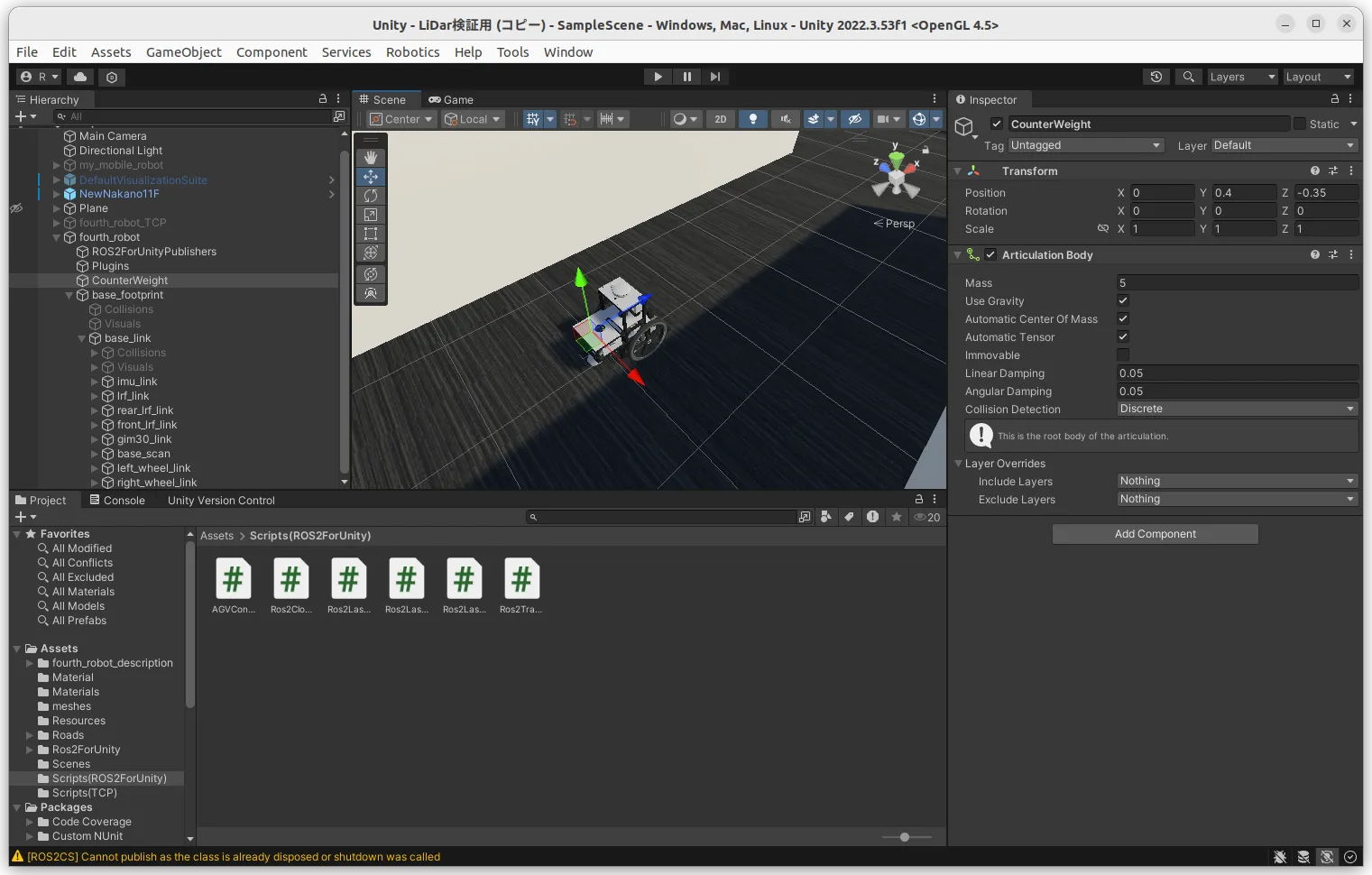Switch to the Console tab
The image size is (1372, 875).
[x=117, y=500]
